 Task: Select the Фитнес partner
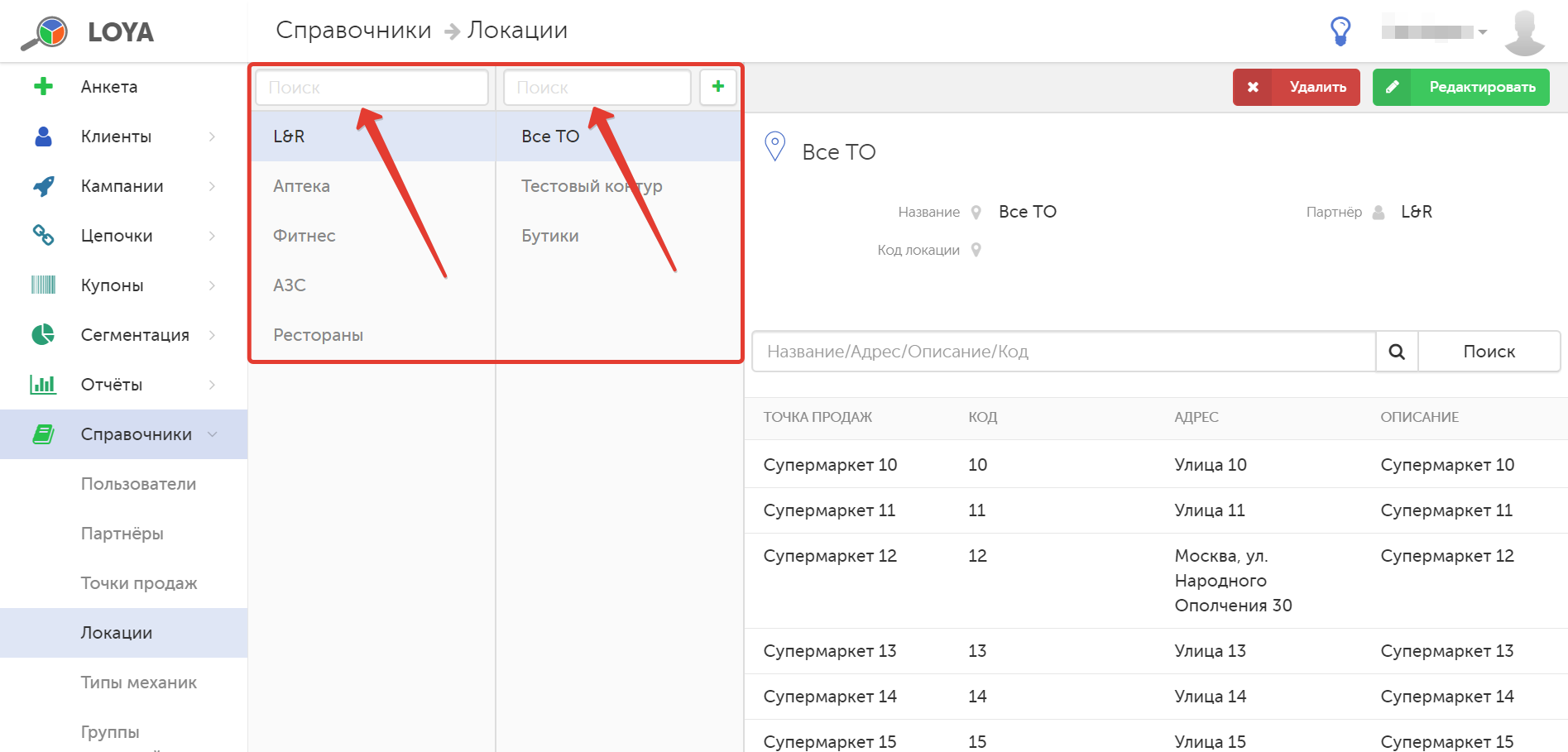373,236
